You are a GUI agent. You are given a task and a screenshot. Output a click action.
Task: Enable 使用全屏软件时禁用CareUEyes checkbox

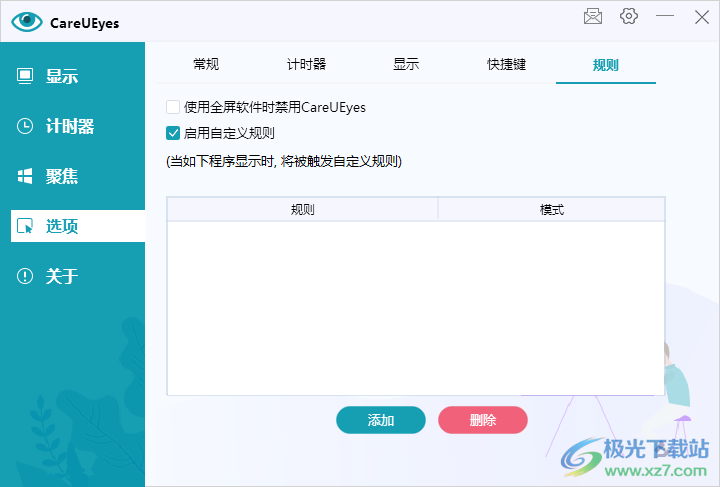(173, 107)
